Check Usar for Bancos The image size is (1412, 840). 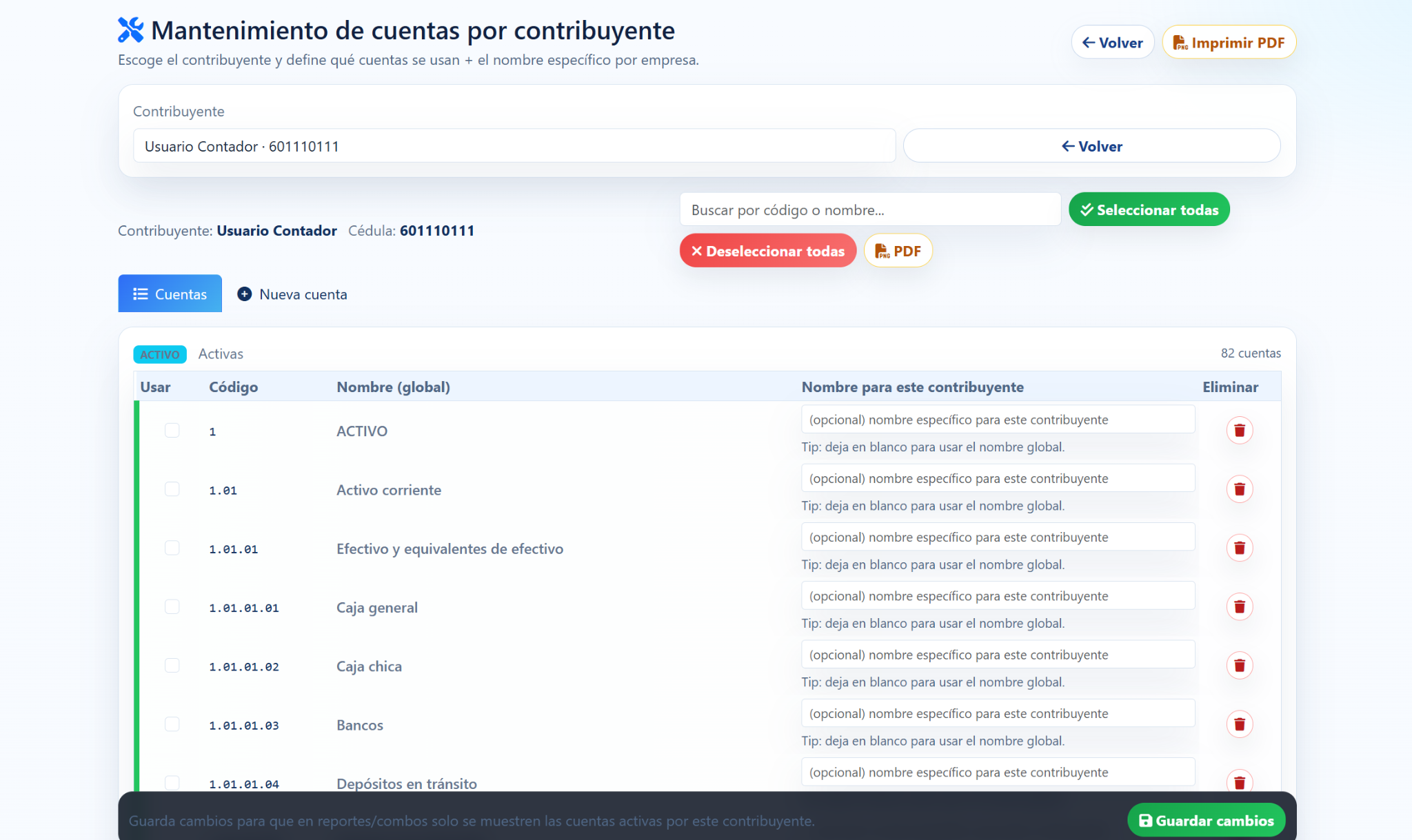(x=172, y=724)
